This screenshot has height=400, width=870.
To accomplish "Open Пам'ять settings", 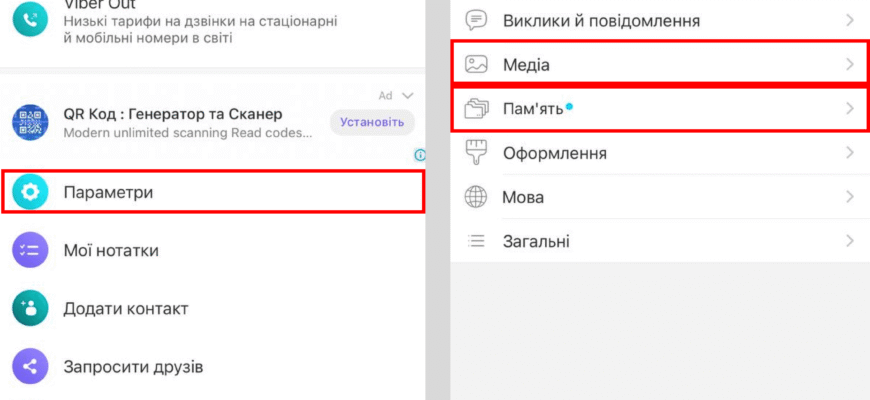I will (660, 109).
